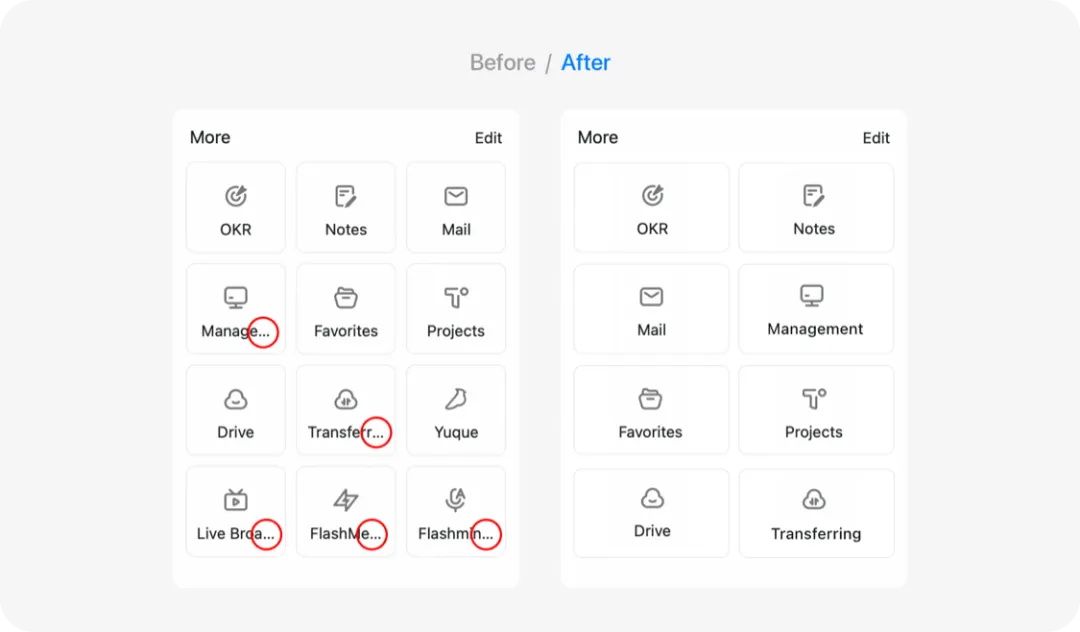The image size is (1080, 632).
Task: Open Management tile in two-column panel
Action: click(816, 309)
